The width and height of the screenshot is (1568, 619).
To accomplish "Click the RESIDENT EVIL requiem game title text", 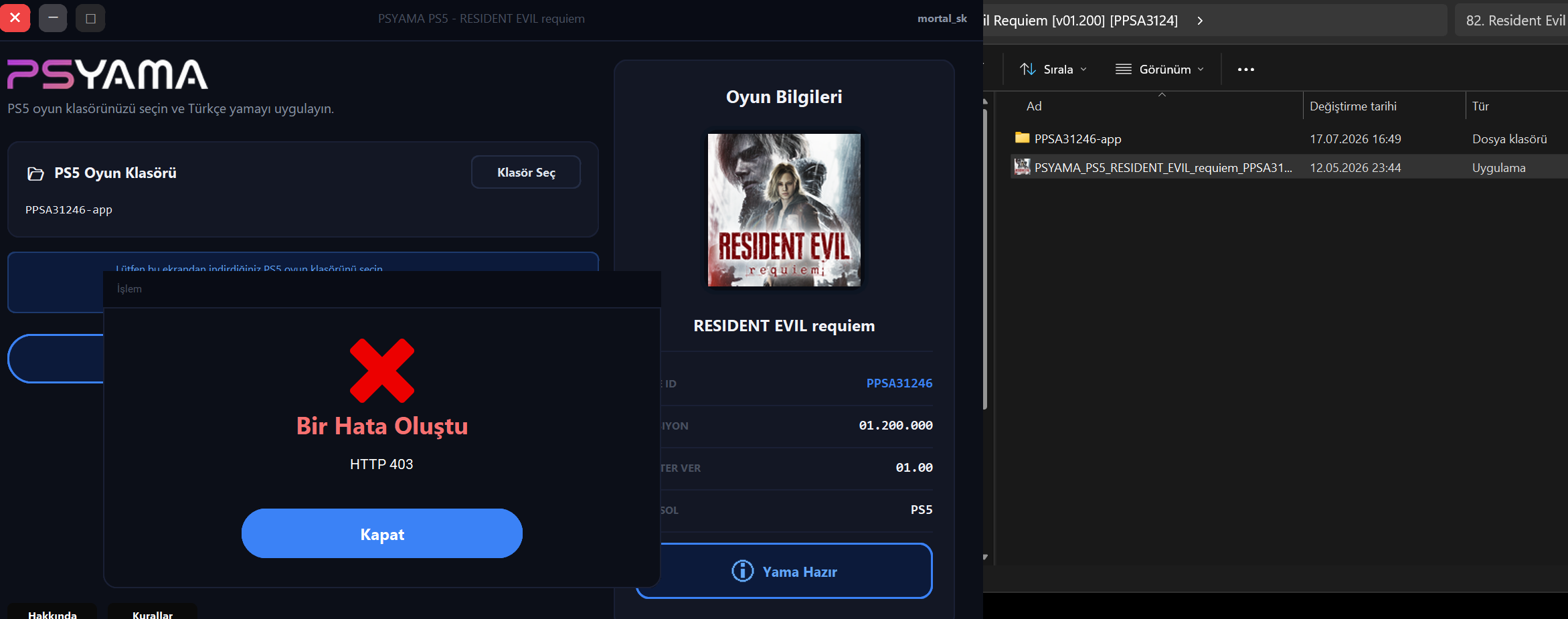I will point(784,326).
